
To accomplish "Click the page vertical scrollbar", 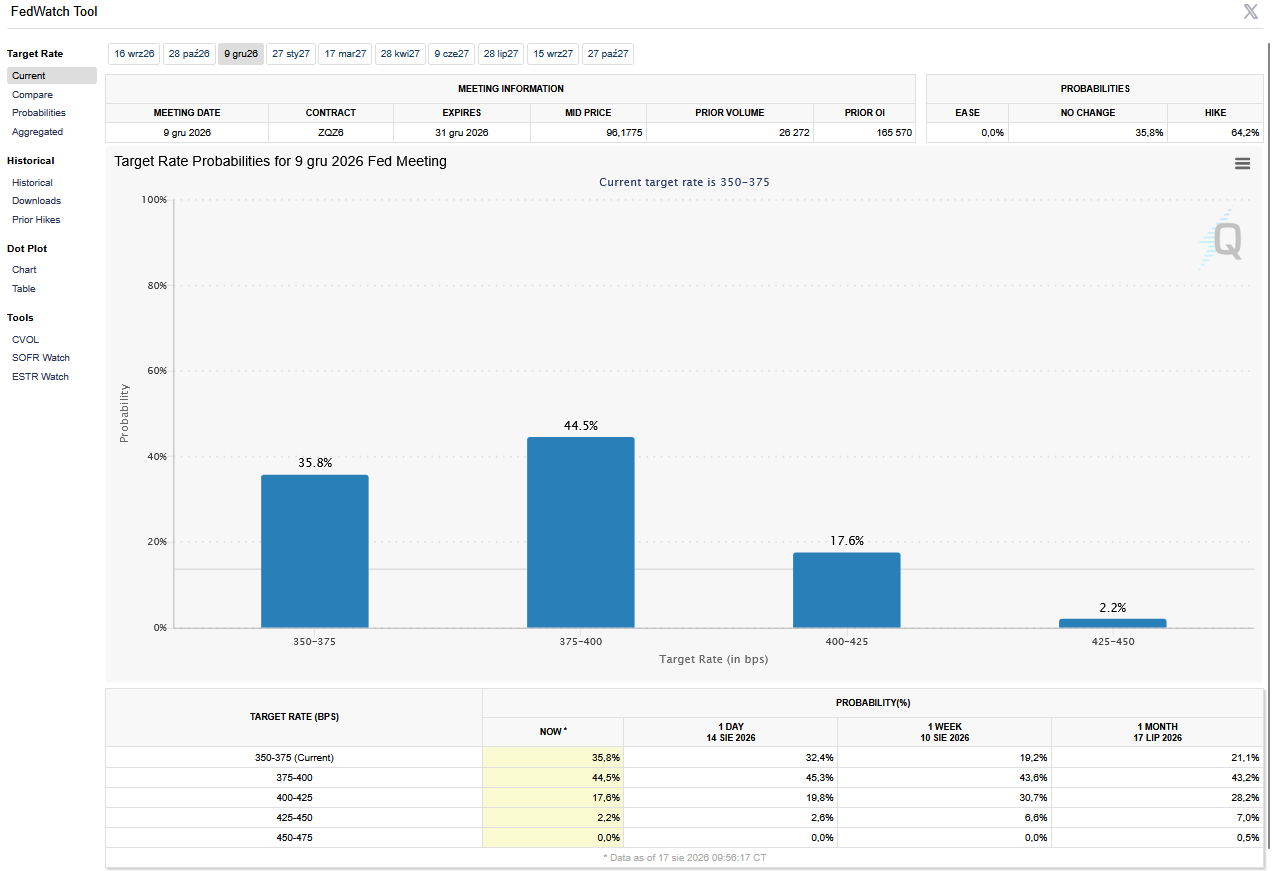I will tap(1269, 450).
